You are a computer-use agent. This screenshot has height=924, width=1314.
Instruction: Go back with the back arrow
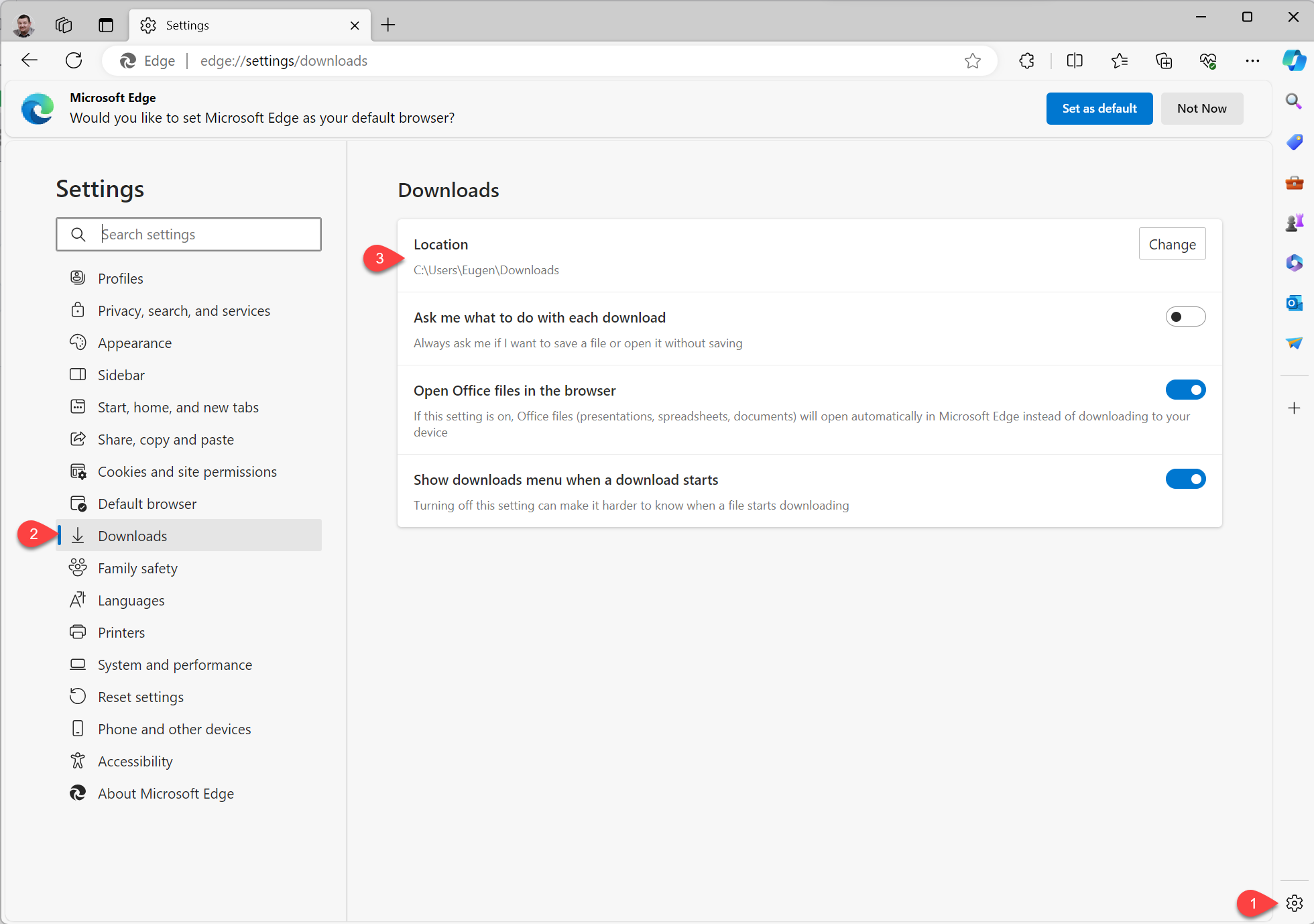point(29,61)
